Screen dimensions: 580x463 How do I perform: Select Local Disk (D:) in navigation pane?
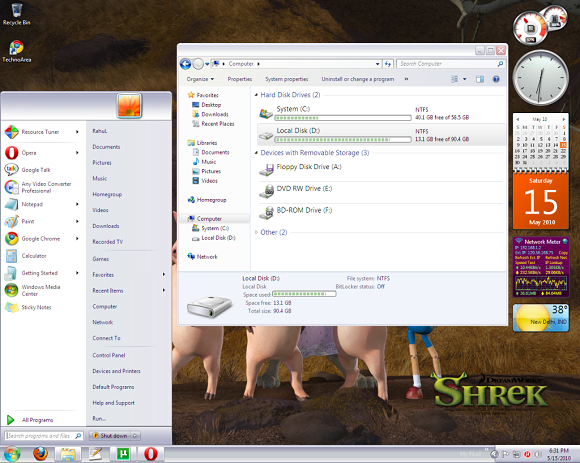click(x=218, y=238)
